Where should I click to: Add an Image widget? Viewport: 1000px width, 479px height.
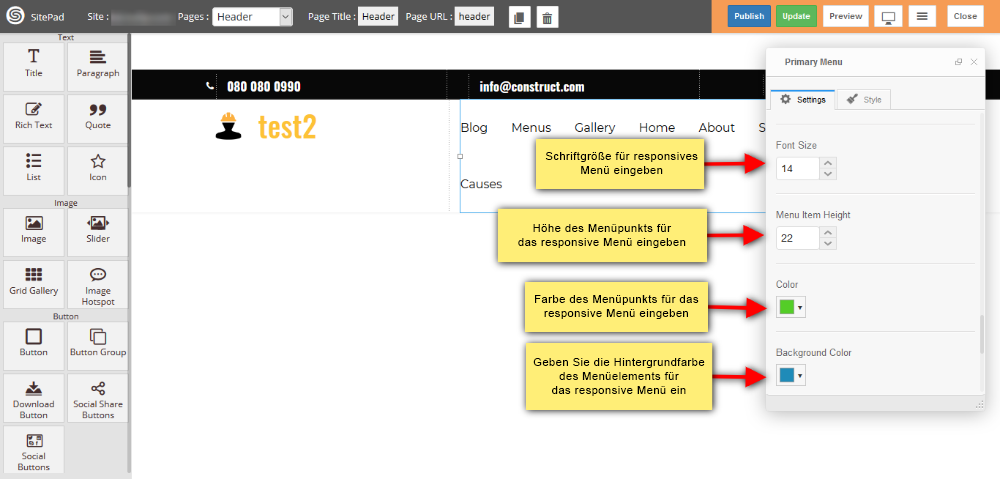34,233
